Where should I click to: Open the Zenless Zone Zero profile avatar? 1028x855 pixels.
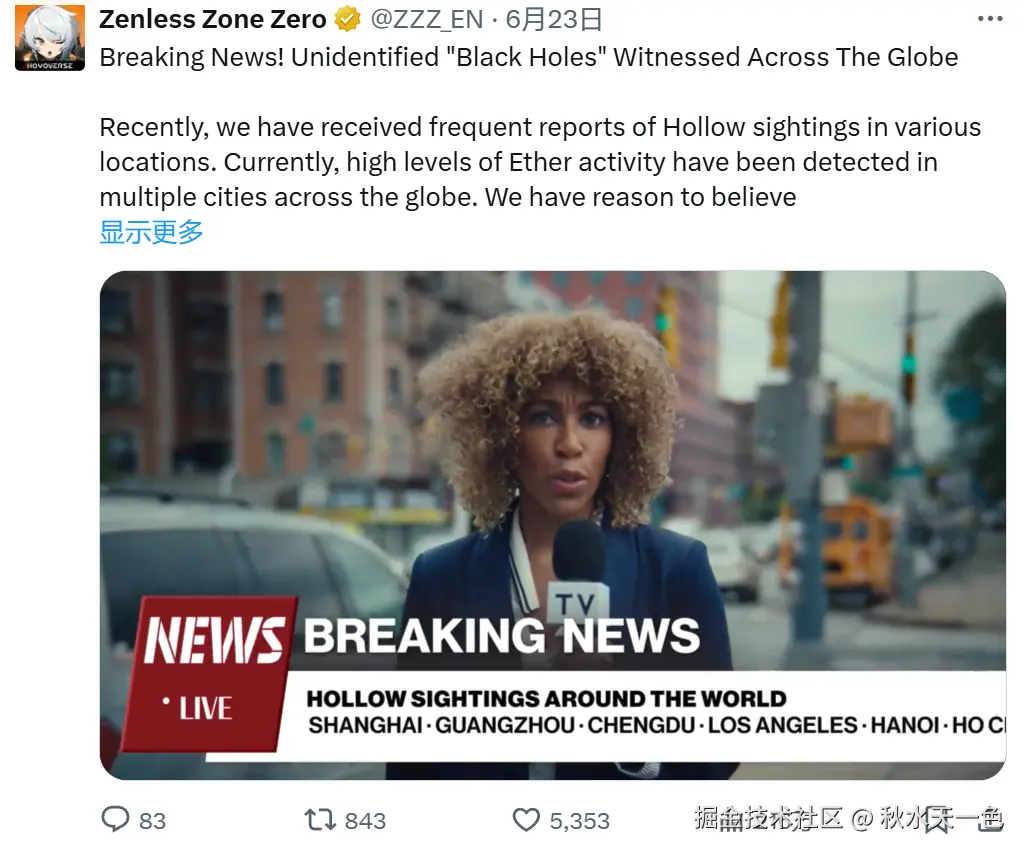pos(50,37)
